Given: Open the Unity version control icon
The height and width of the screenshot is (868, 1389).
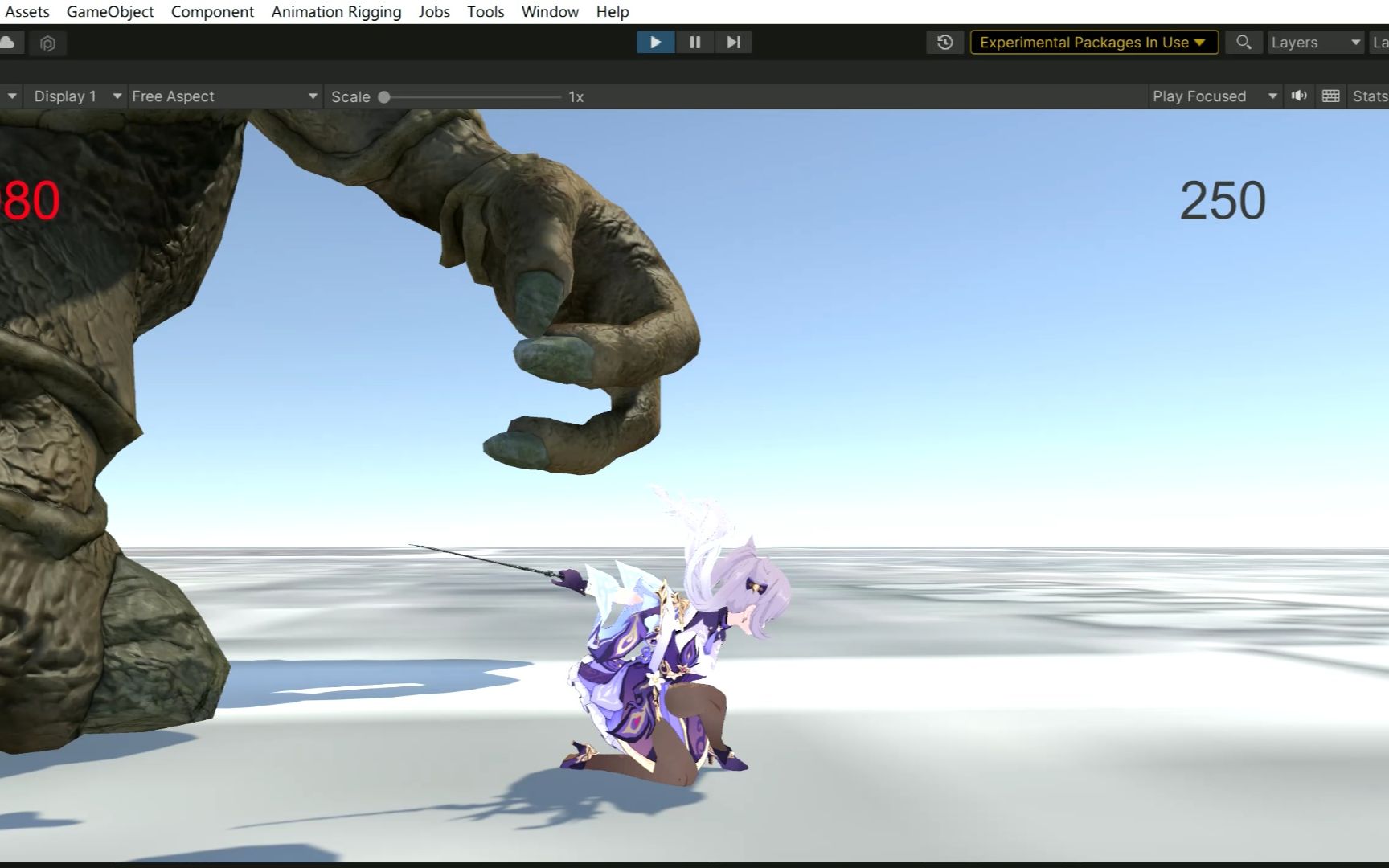Looking at the screenshot, I should (47, 43).
